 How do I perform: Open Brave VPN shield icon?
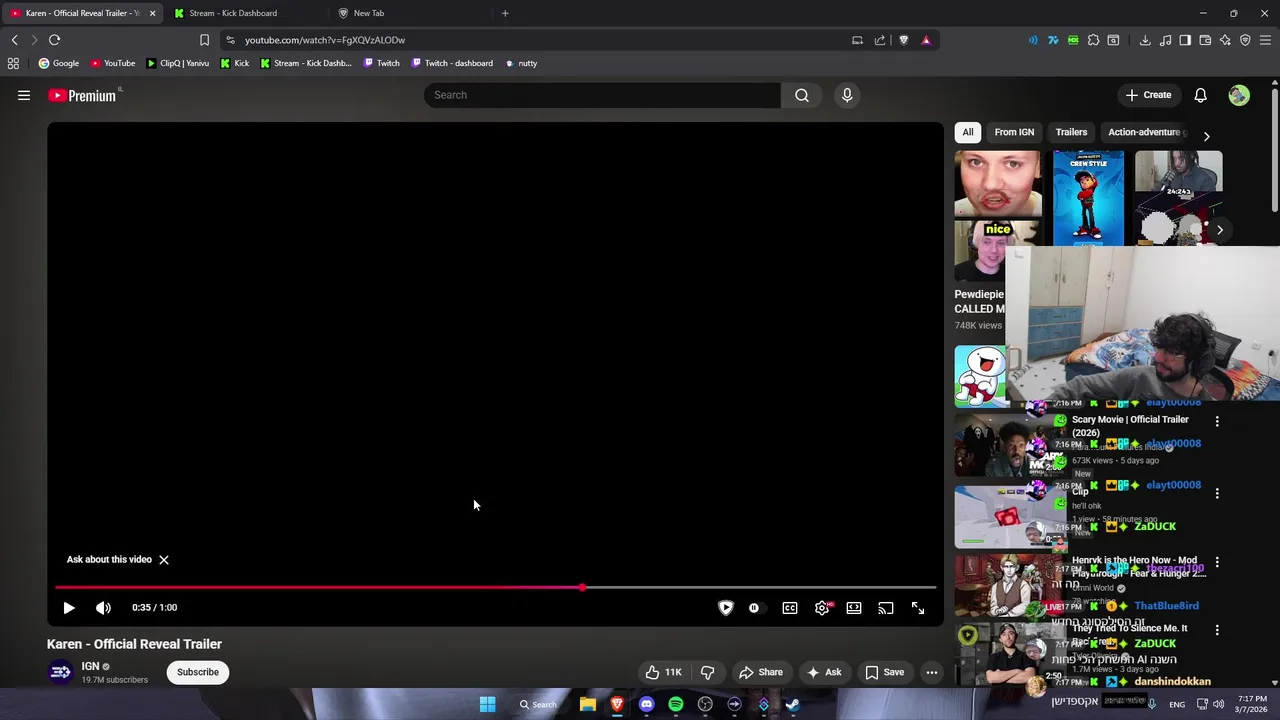coord(1245,40)
